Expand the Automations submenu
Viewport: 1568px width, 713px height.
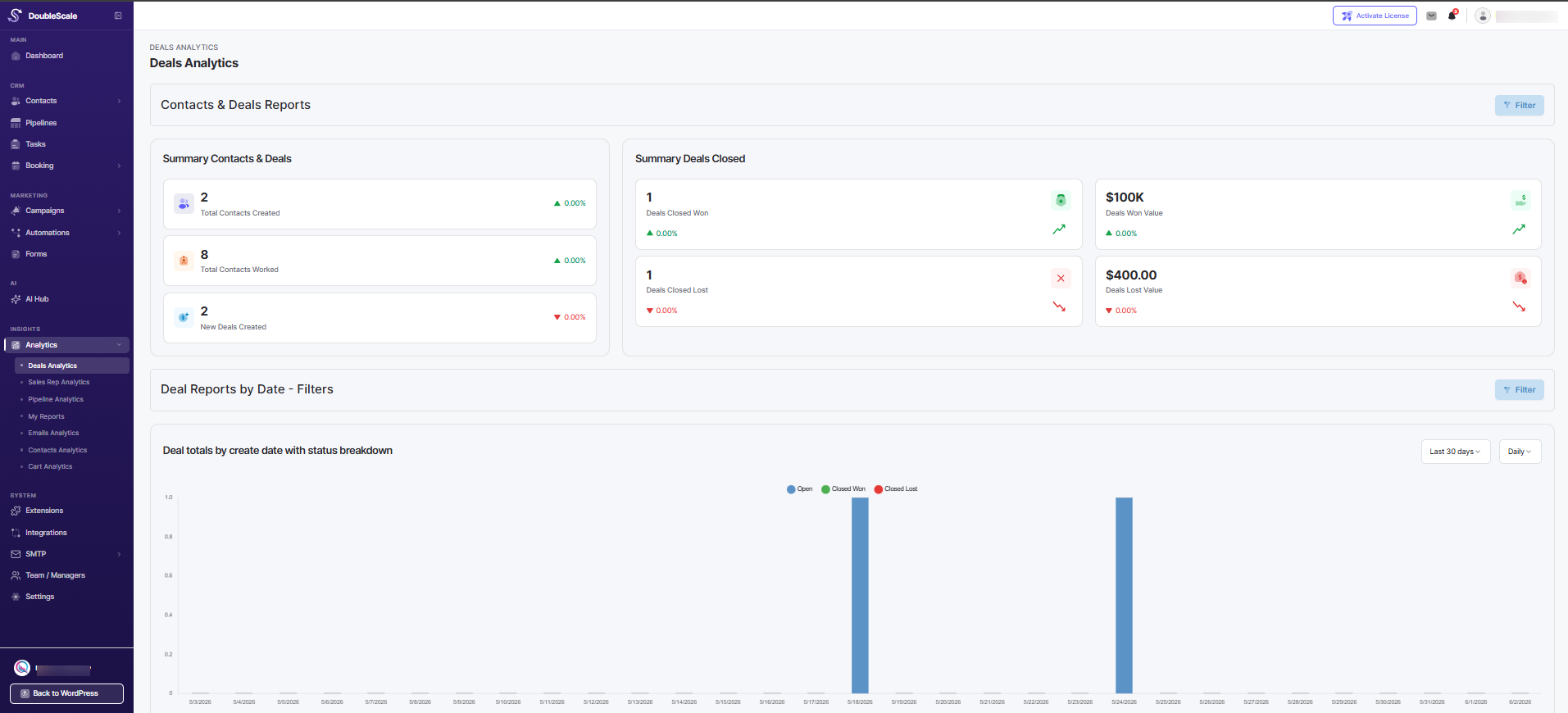119,233
